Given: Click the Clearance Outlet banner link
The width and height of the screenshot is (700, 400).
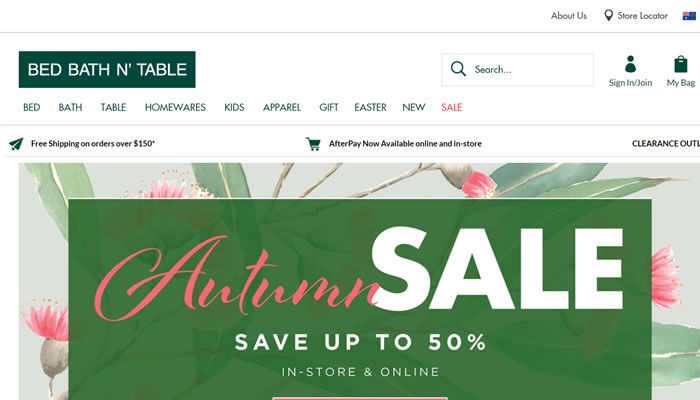Looking at the screenshot, I should click(666, 144).
